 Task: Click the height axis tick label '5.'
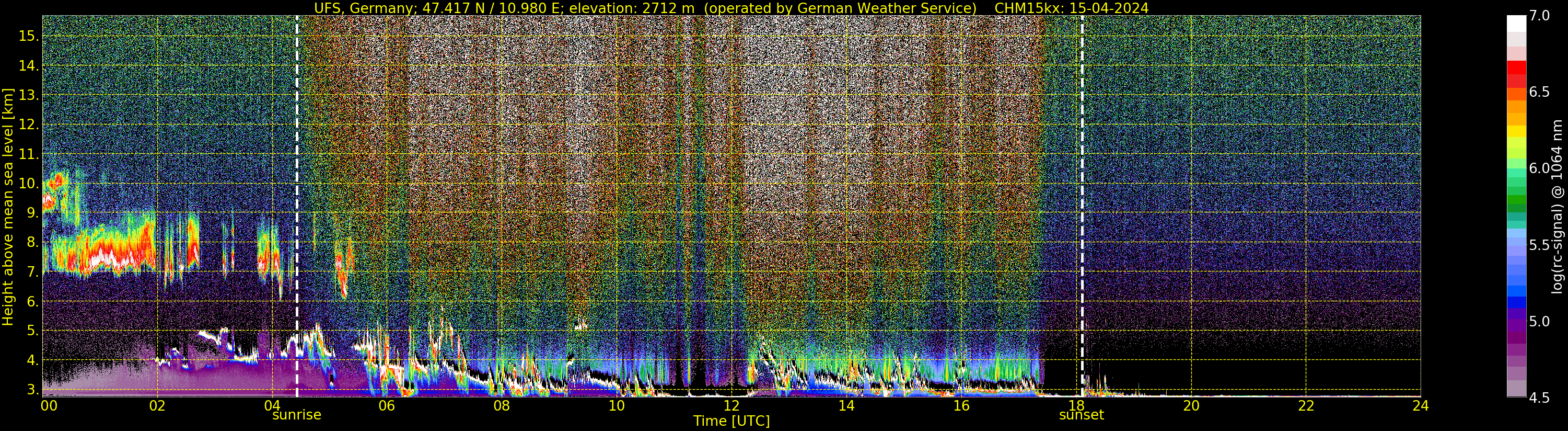[x=32, y=331]
